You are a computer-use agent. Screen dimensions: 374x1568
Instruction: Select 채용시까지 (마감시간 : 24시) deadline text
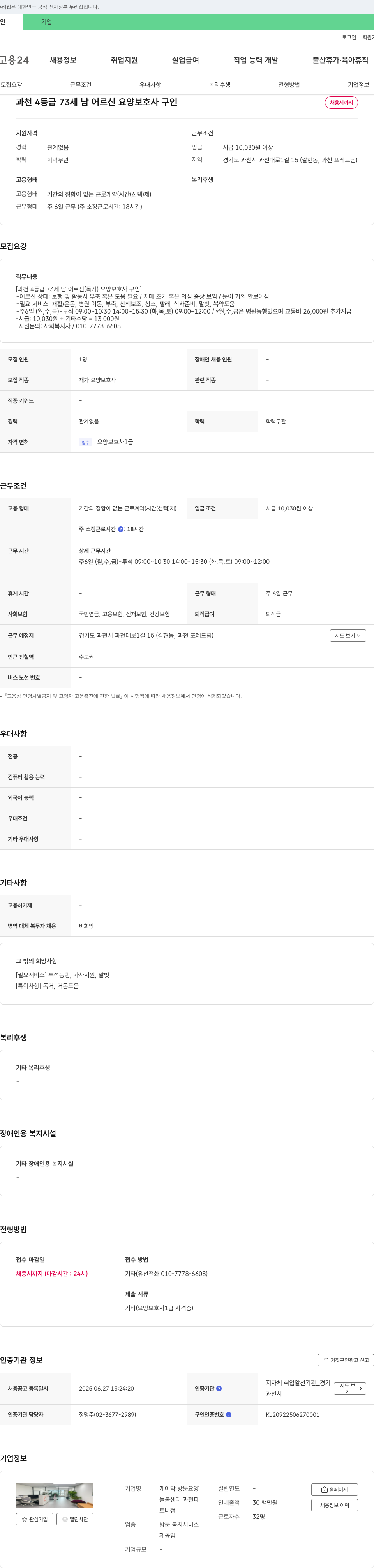tap(52, 1274)
